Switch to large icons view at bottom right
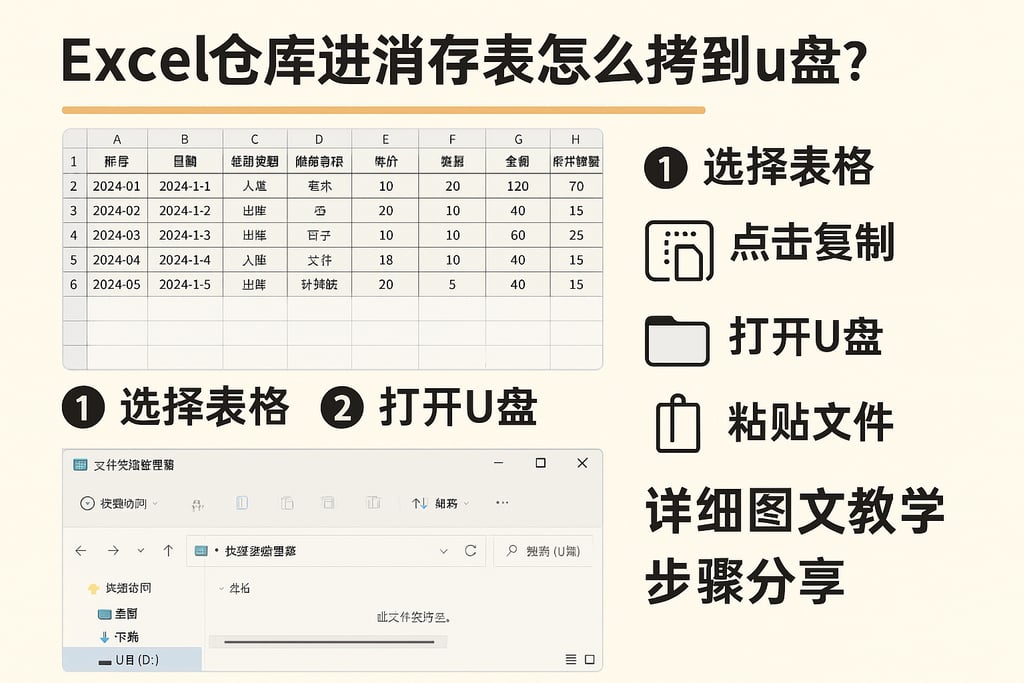 pos(589,659)
